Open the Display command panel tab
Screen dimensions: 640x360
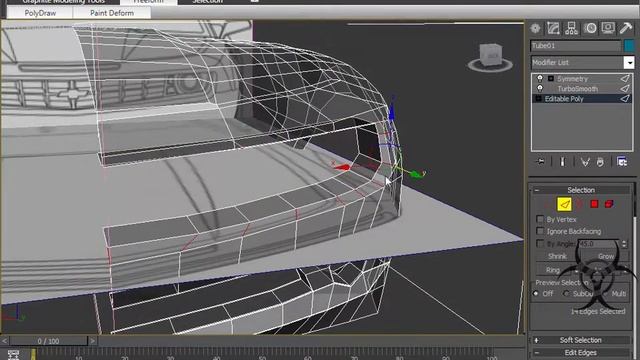tap(608, 28)
